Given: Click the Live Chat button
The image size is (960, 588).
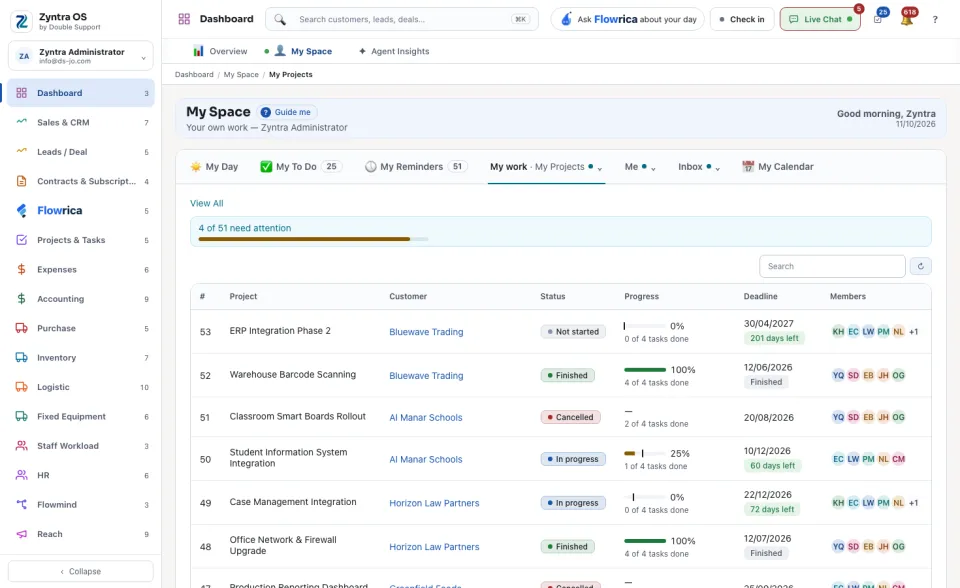Looking at the screenshot, I should pyautogui.click(x=820, y=19).
